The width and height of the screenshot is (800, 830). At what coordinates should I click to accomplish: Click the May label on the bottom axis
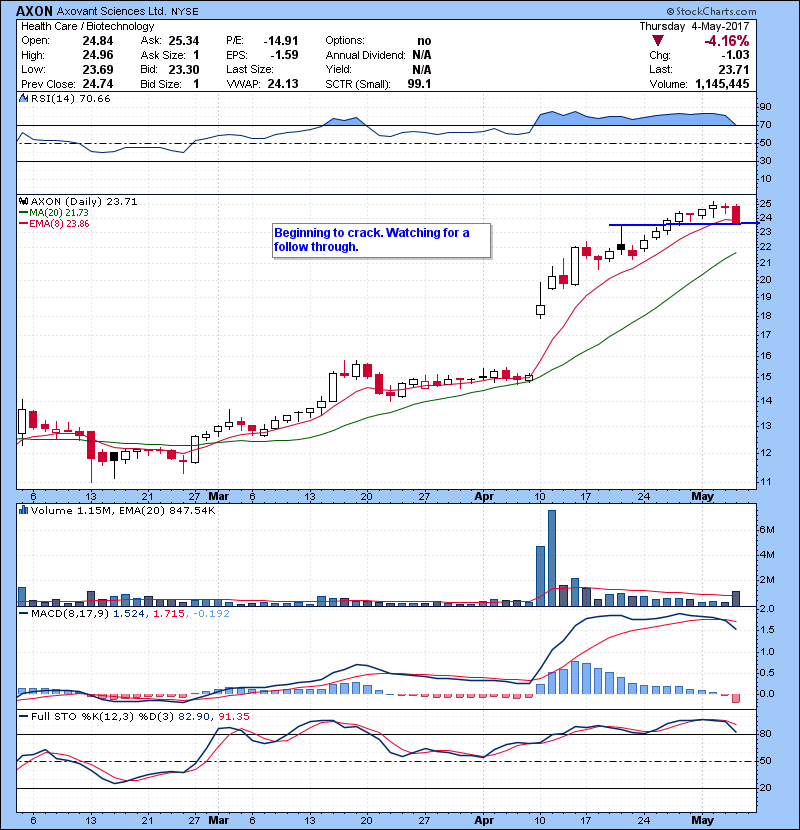(x=703, y=820)
